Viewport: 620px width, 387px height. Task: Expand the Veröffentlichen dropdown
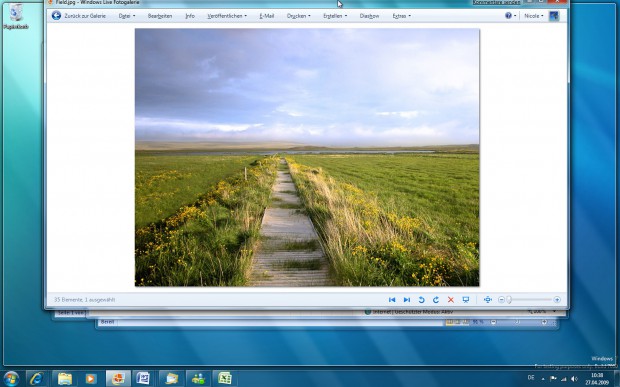click(227, 16)
